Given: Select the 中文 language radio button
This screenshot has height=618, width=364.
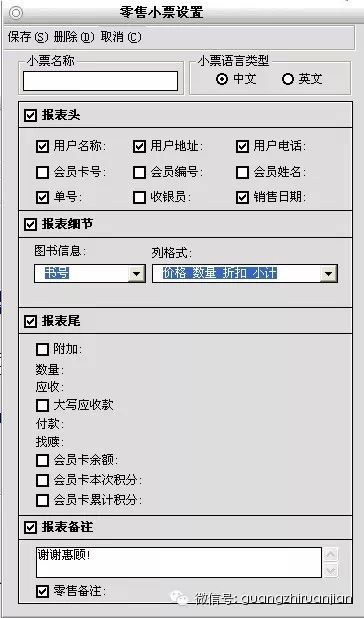Looking at the screenshot, I should pyautogui.click(x=222, y=79).
